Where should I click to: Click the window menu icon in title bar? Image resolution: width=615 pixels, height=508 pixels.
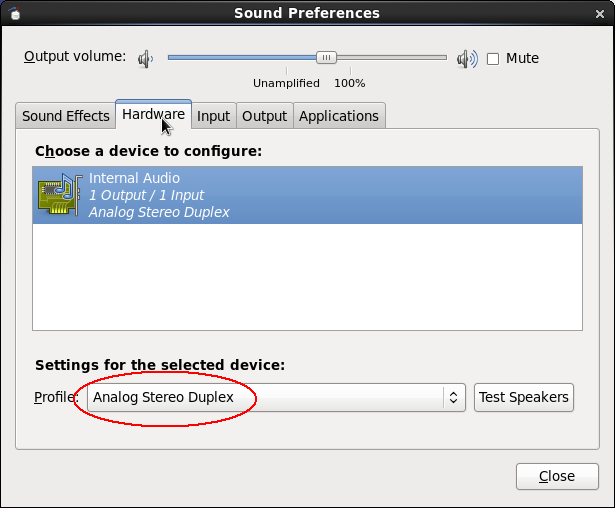(15, 13)
